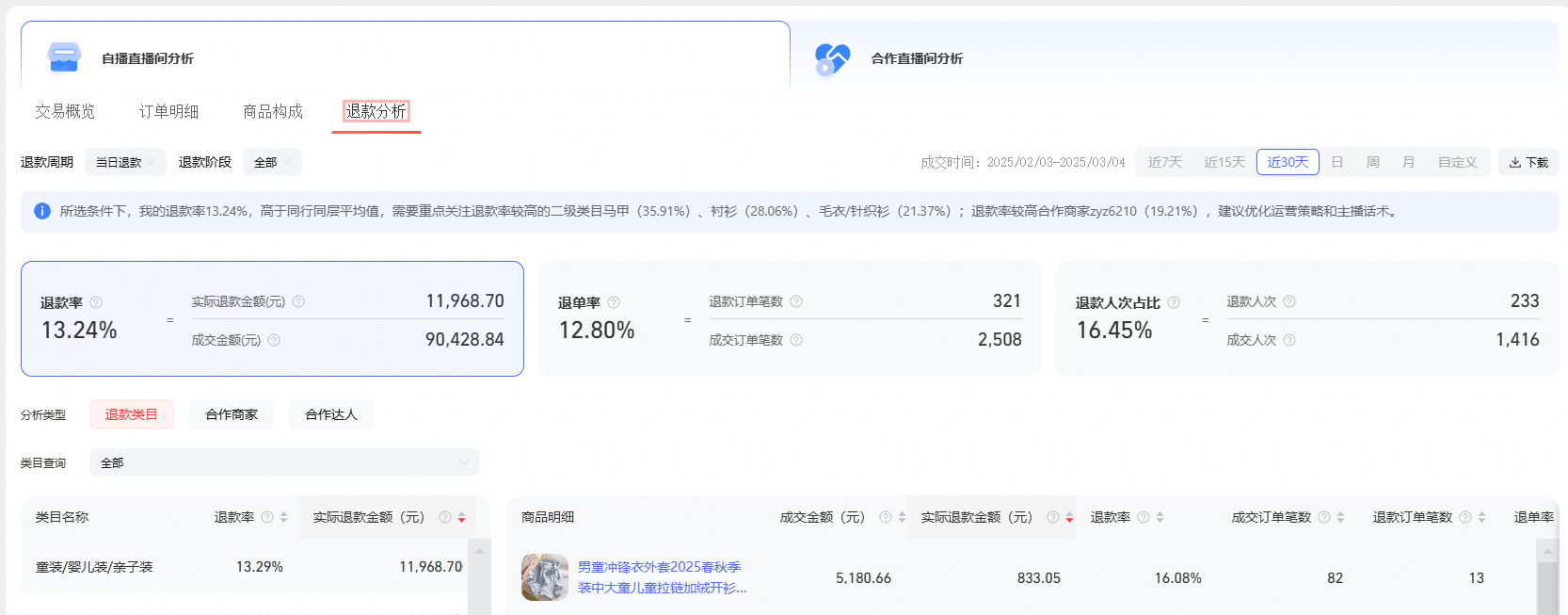Image resolution: width=1568 pixels, height=615 pixels.
Task: Show help icon beside 退单率
Action: (x=614, y=302)
